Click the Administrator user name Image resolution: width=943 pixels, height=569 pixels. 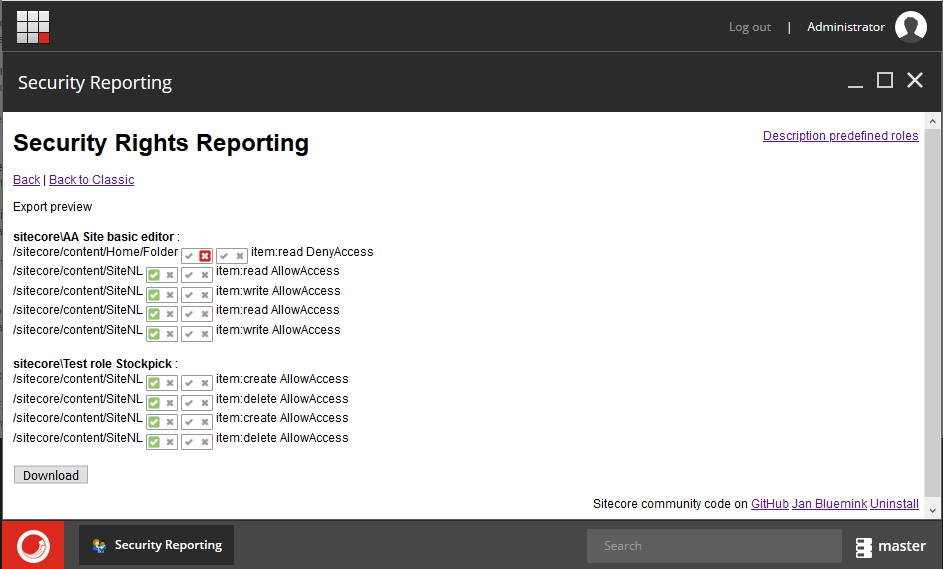(846, 27)
